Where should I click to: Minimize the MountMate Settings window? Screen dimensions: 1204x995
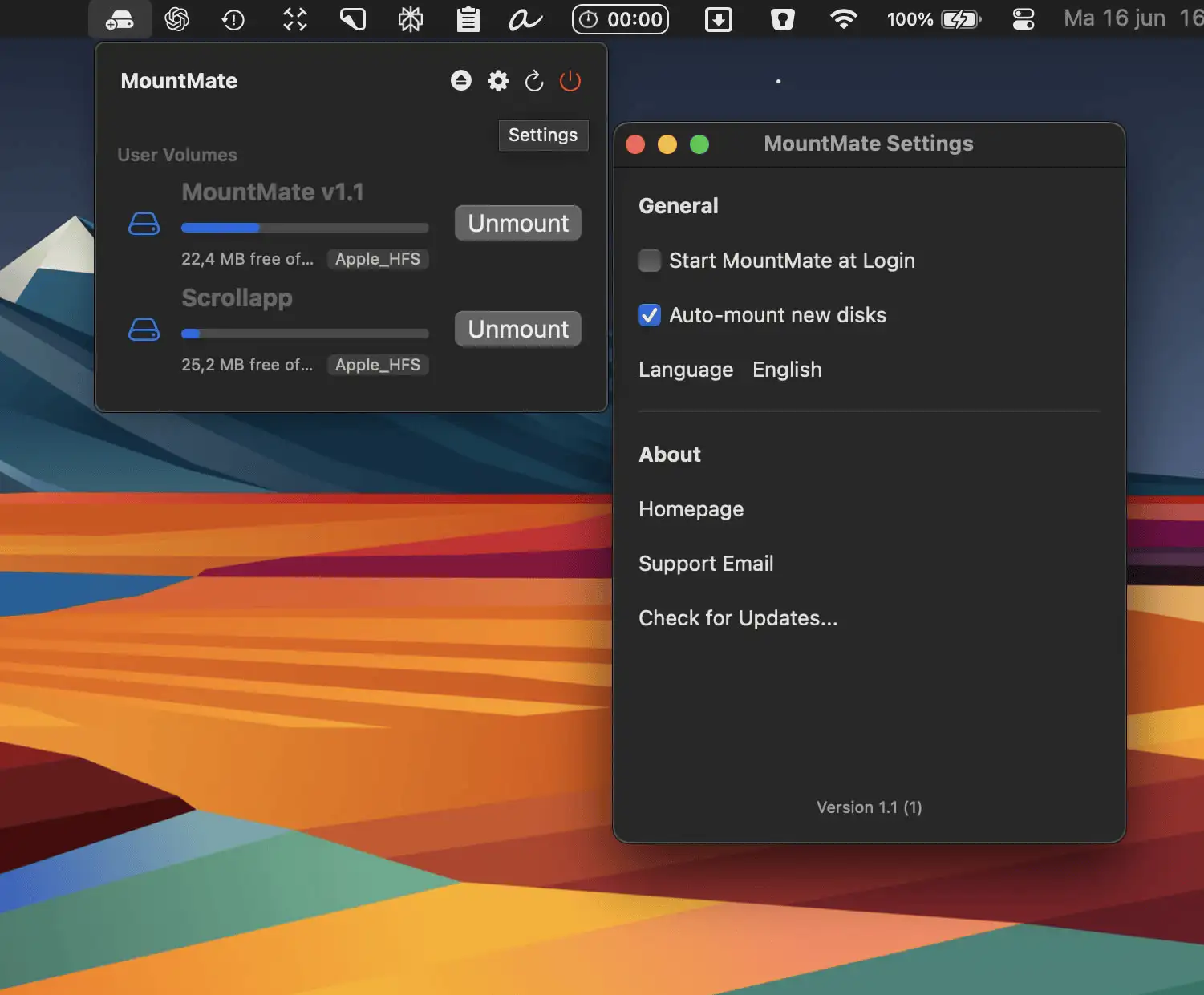667,144
